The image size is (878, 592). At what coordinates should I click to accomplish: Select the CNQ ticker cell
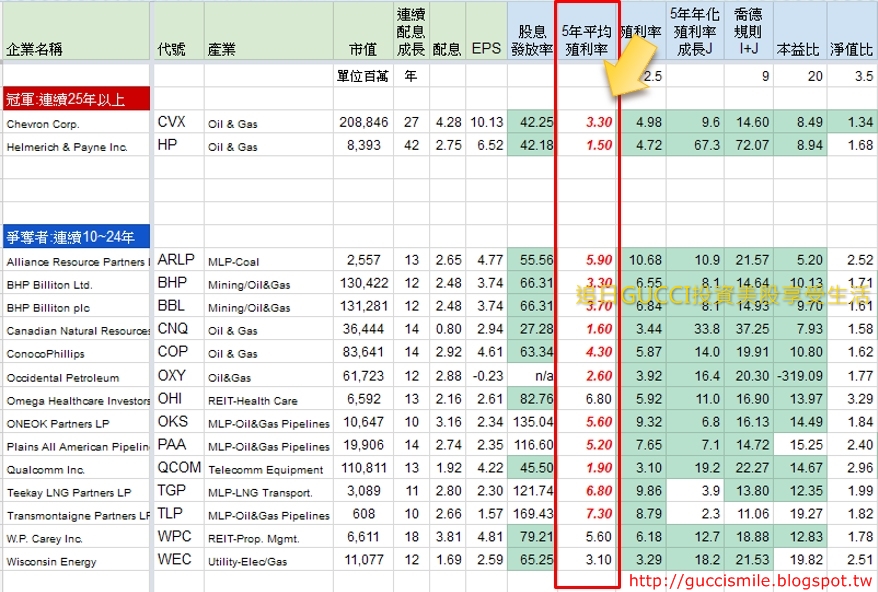pos(179,329)
